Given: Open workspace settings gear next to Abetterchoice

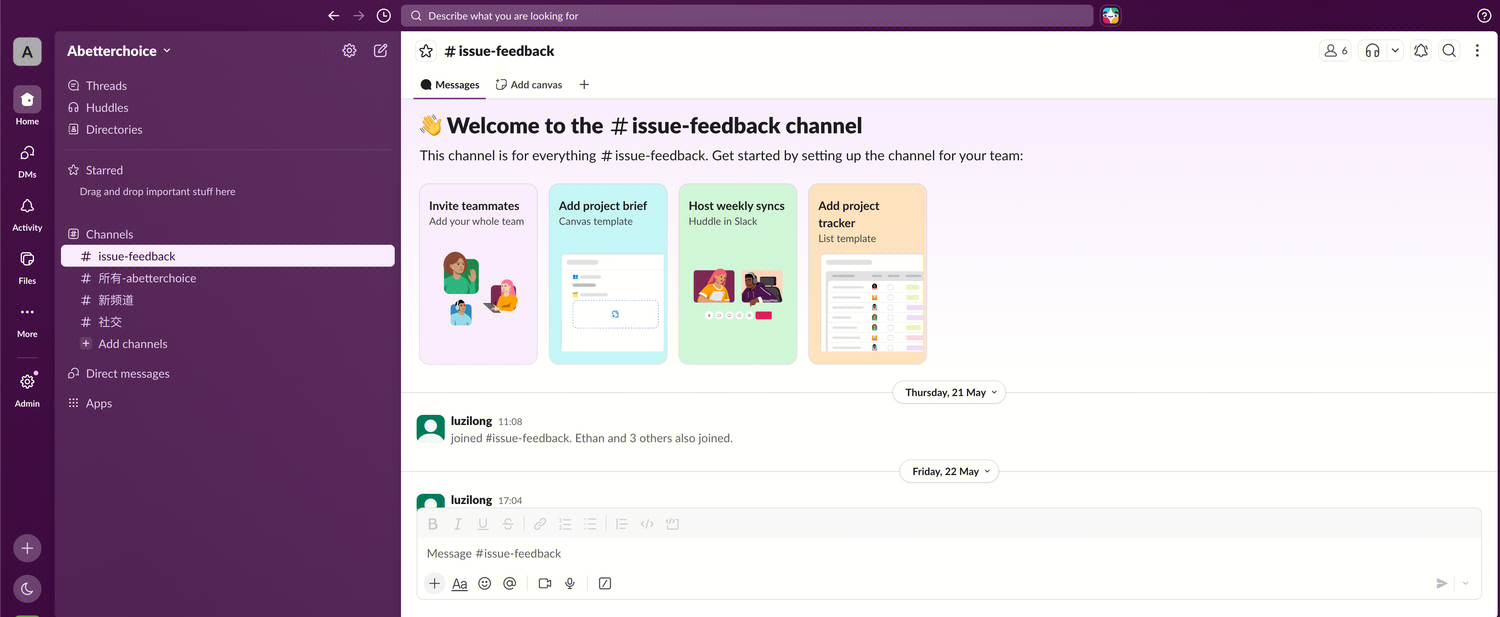Looking at the screenshot, I should (349, 51).
